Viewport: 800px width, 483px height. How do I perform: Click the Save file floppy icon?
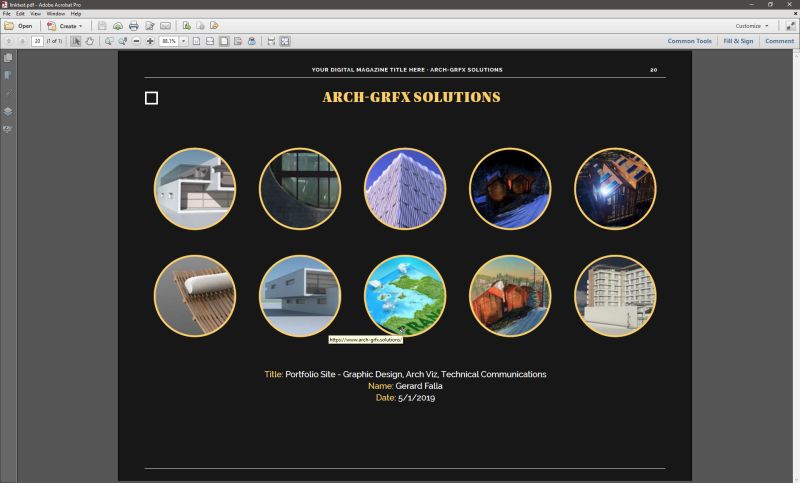102,26
